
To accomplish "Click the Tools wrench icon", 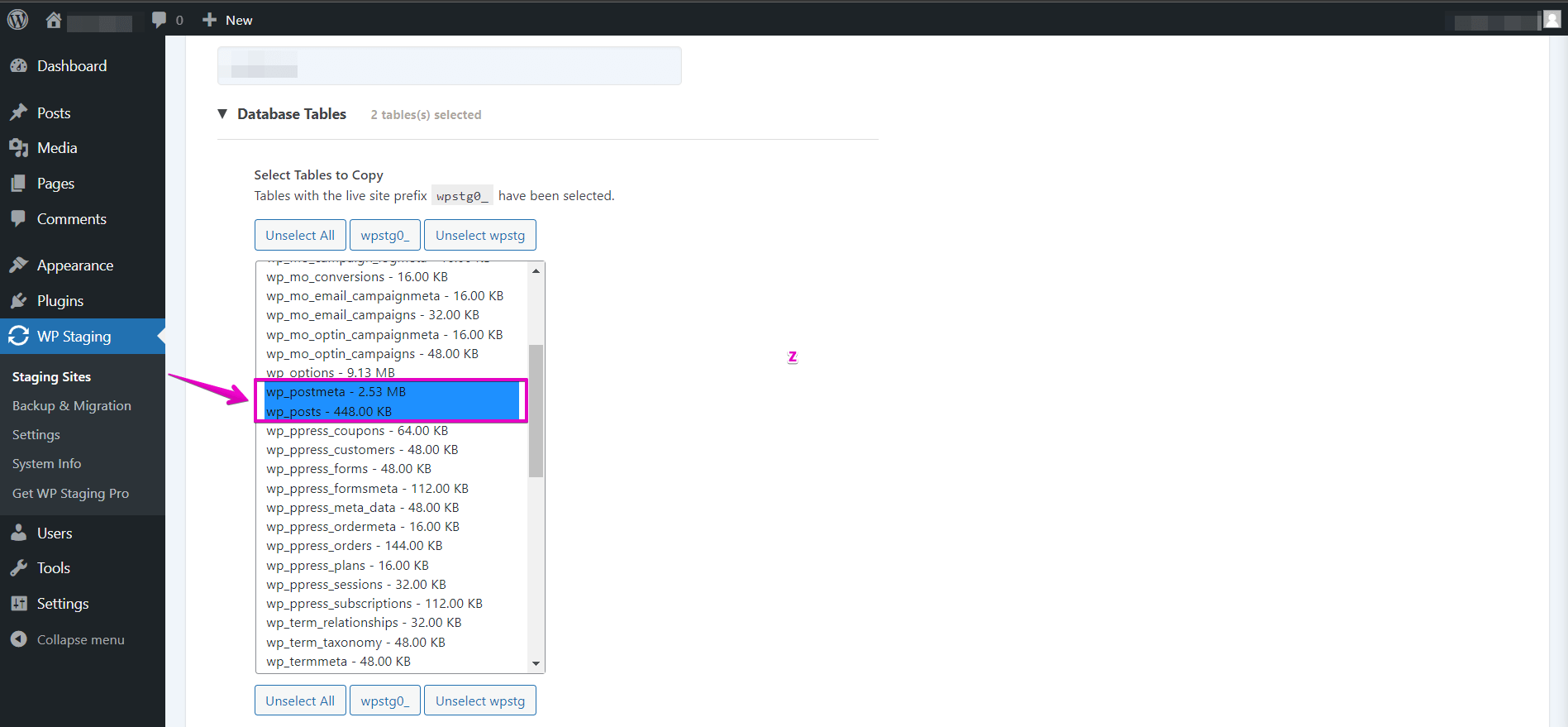I will pyautogui.click(x=19, y=568).
